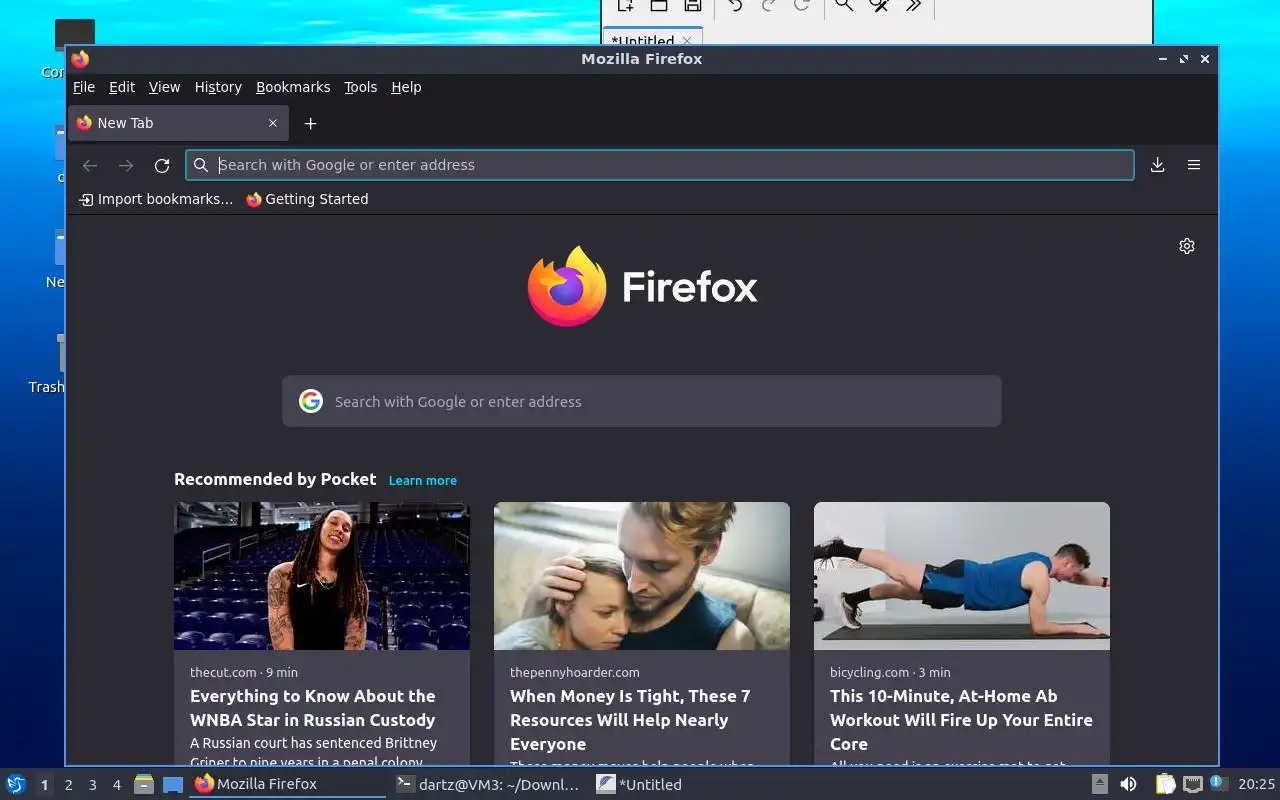Click the 'thepennyhoarder.com' source text

575,672
